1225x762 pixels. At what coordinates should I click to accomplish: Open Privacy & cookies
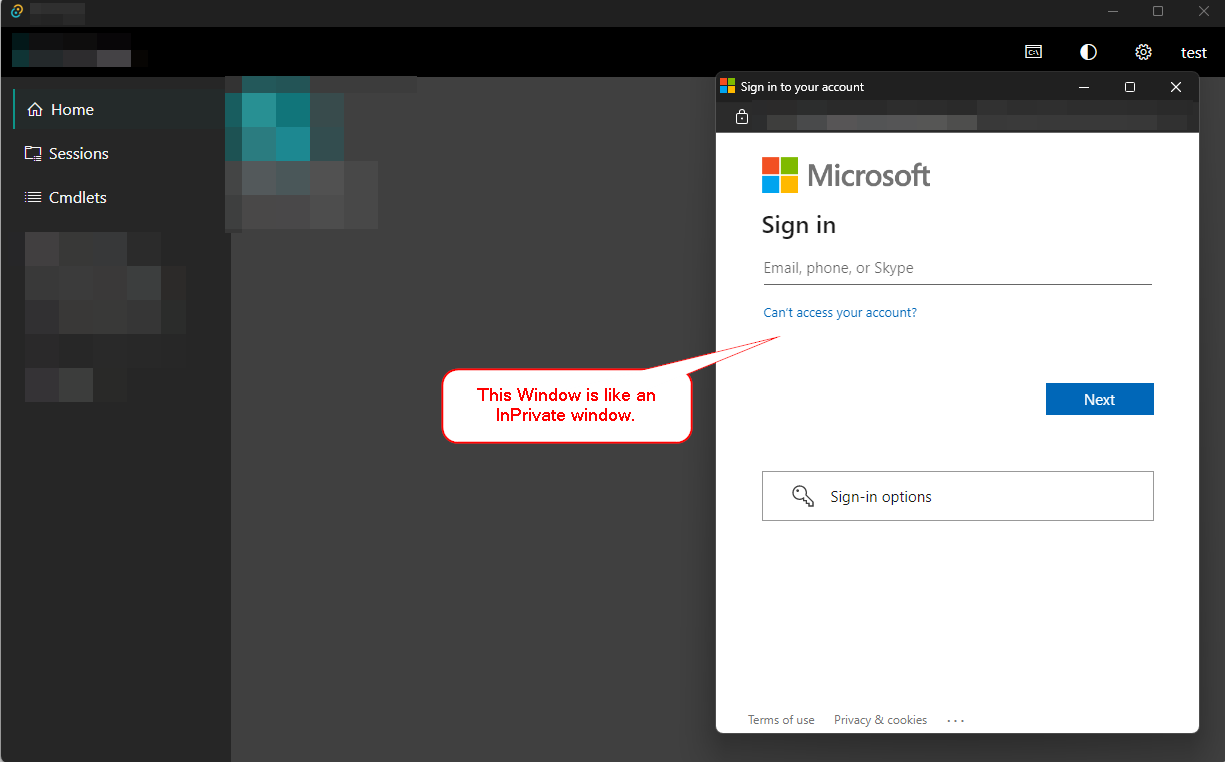click(x=880, y=719)
